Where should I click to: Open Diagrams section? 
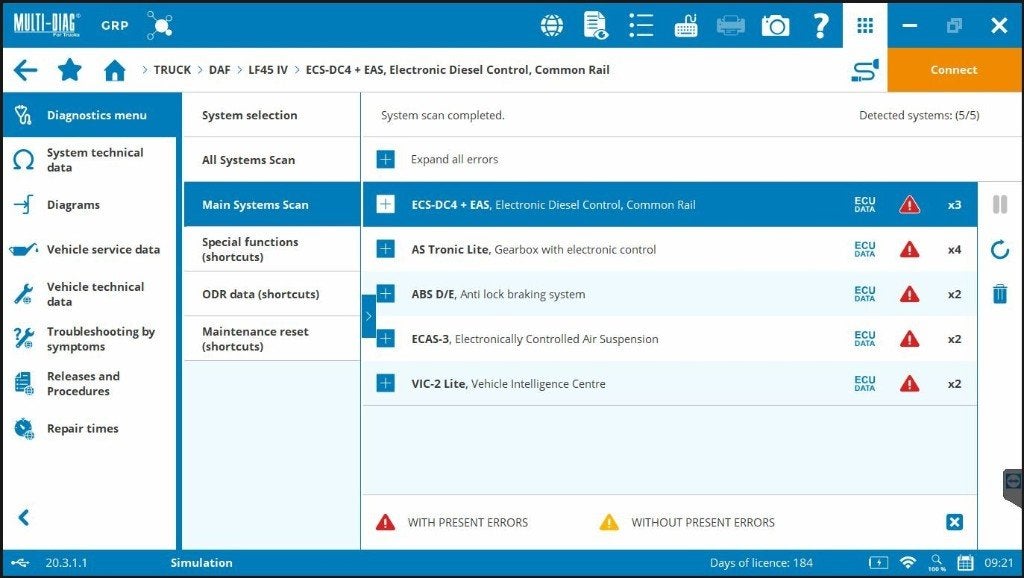coord(89,204)
